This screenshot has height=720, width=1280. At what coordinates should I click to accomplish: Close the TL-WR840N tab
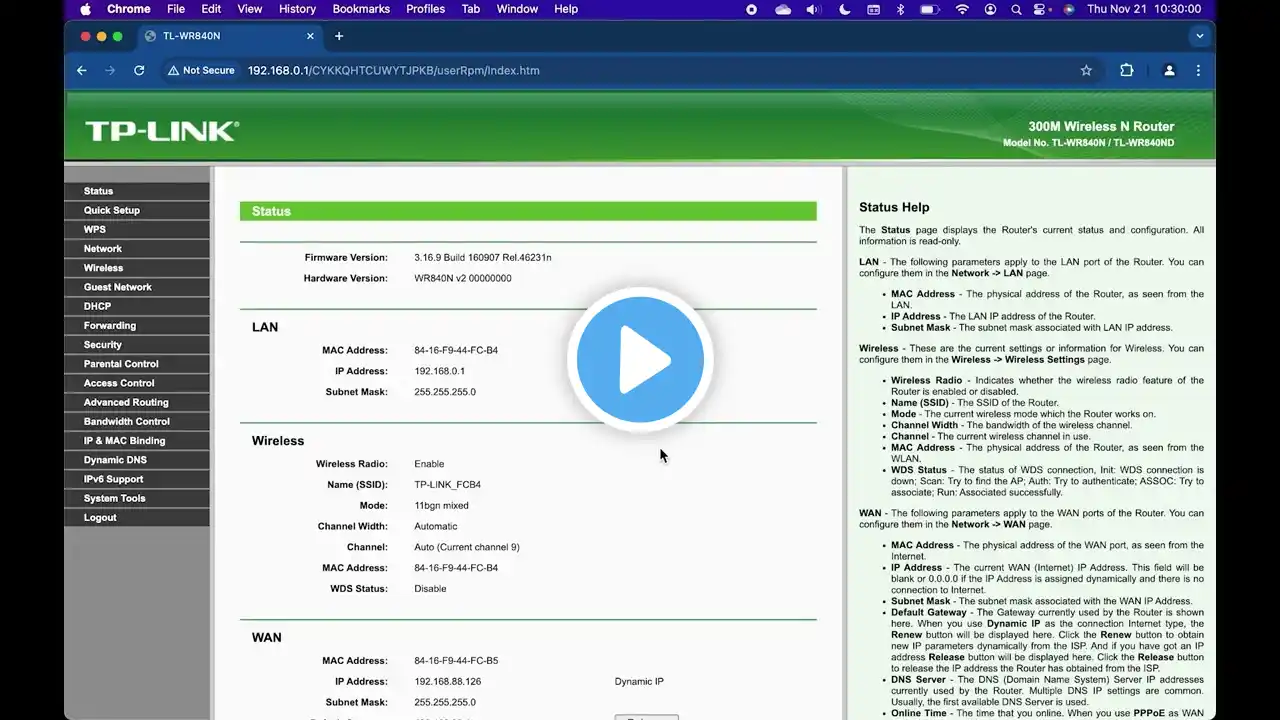pyautogui.click(x=310, y=36)
